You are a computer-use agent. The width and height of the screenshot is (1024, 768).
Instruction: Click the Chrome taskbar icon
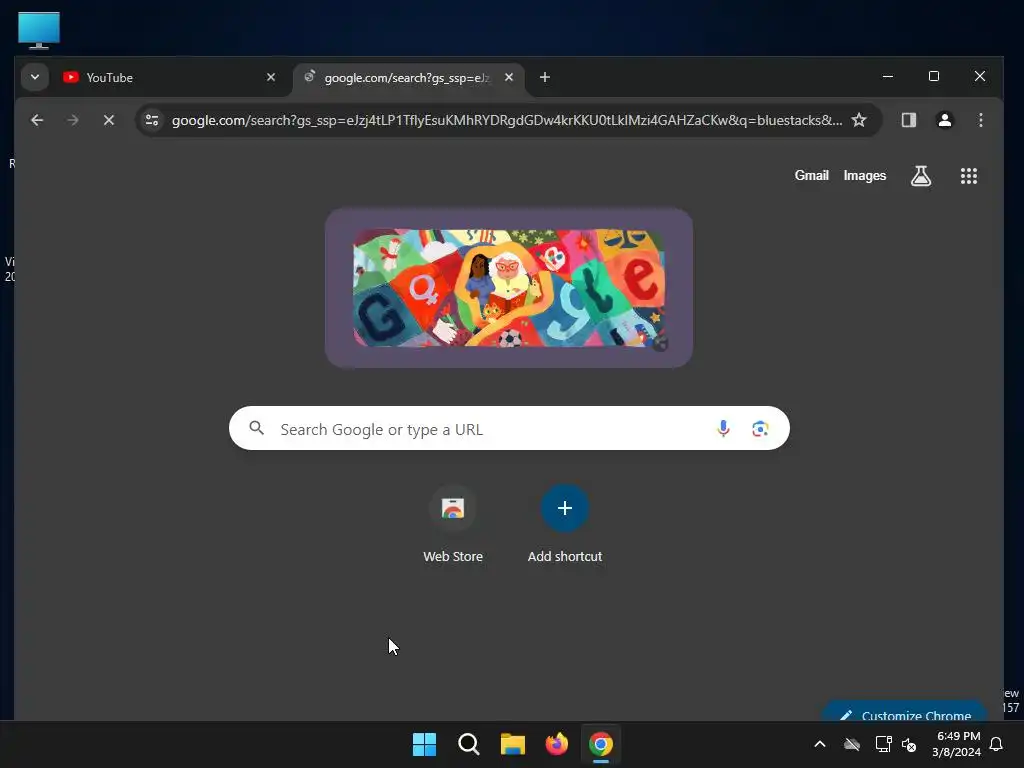pos(601,744)
